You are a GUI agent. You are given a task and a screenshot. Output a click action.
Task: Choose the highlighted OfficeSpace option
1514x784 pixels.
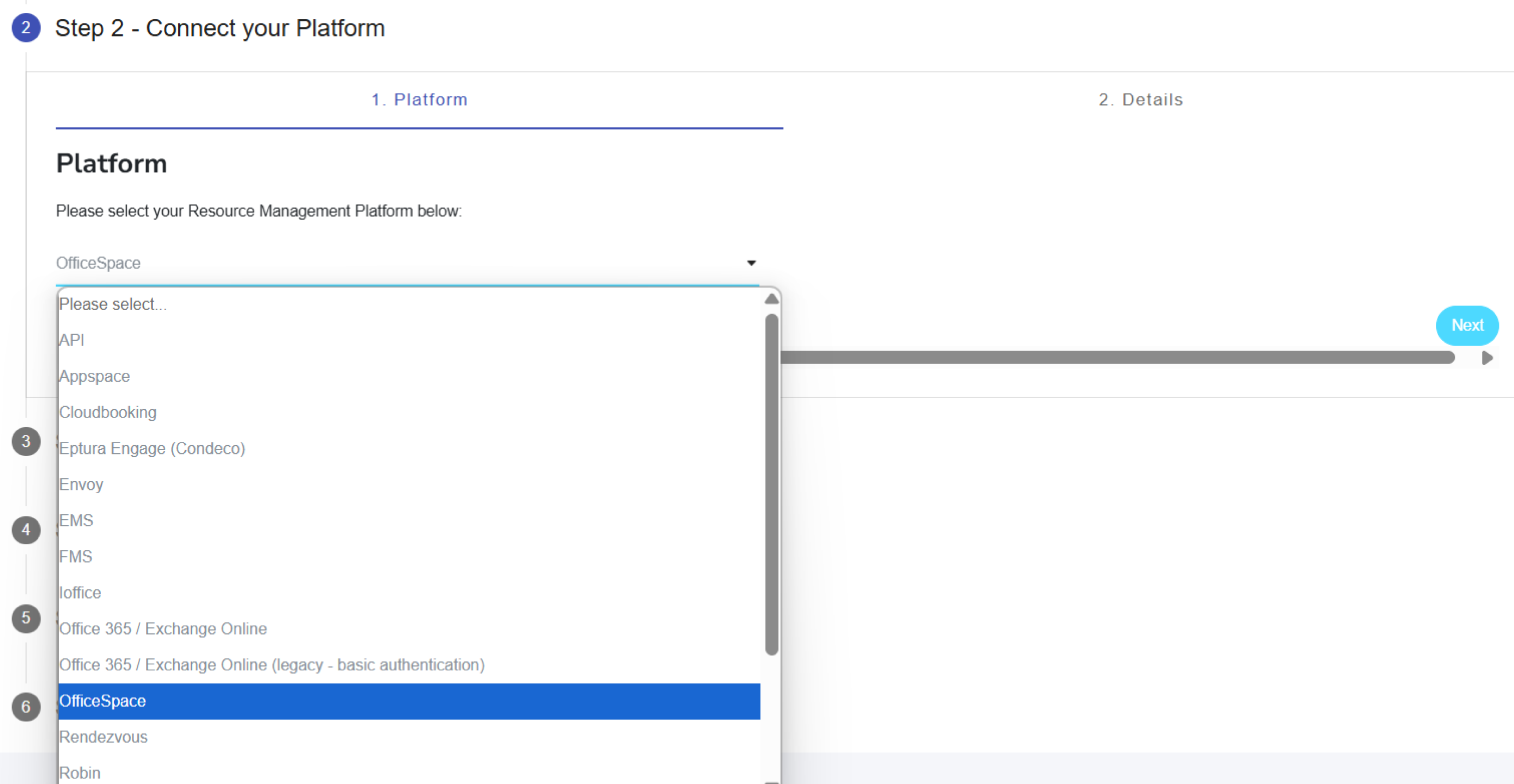tap(409, 701)
